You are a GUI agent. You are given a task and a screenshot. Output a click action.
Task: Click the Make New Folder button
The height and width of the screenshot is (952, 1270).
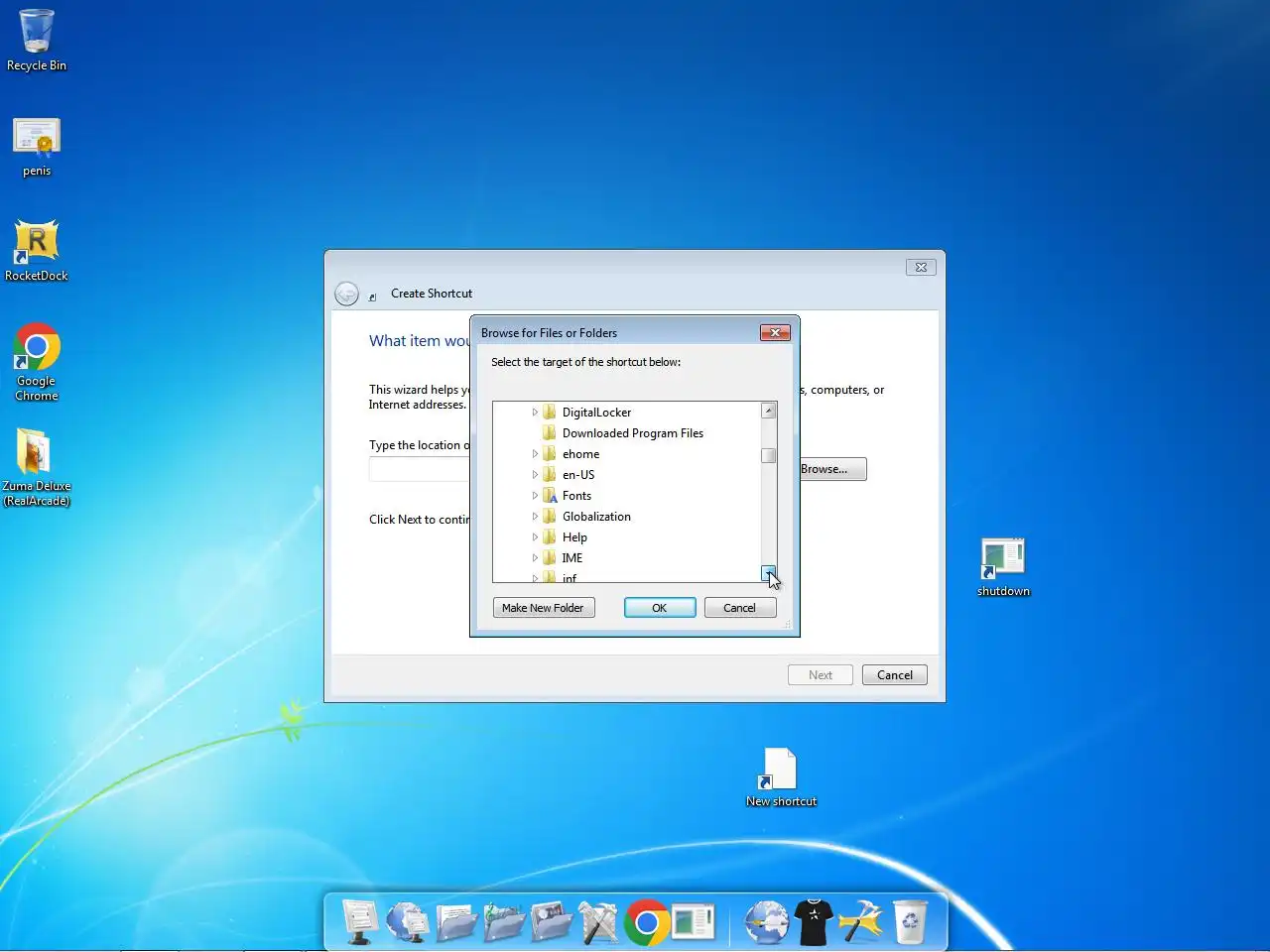(x=544, y=608)
